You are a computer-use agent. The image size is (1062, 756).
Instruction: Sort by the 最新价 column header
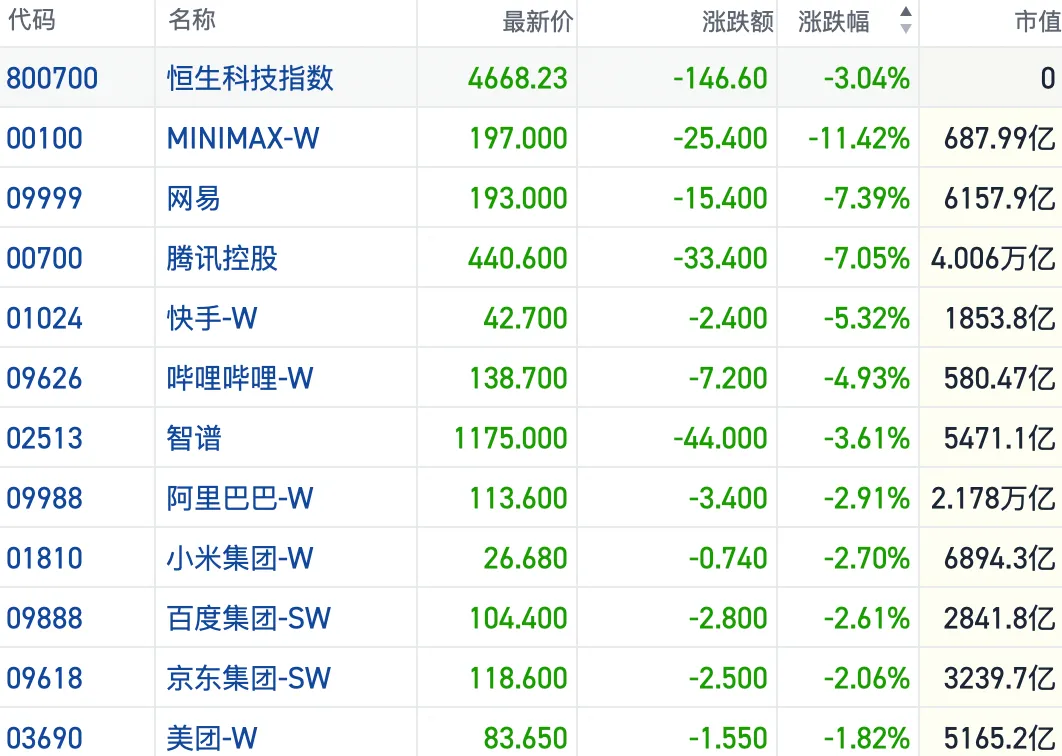(x=538, y=22)
